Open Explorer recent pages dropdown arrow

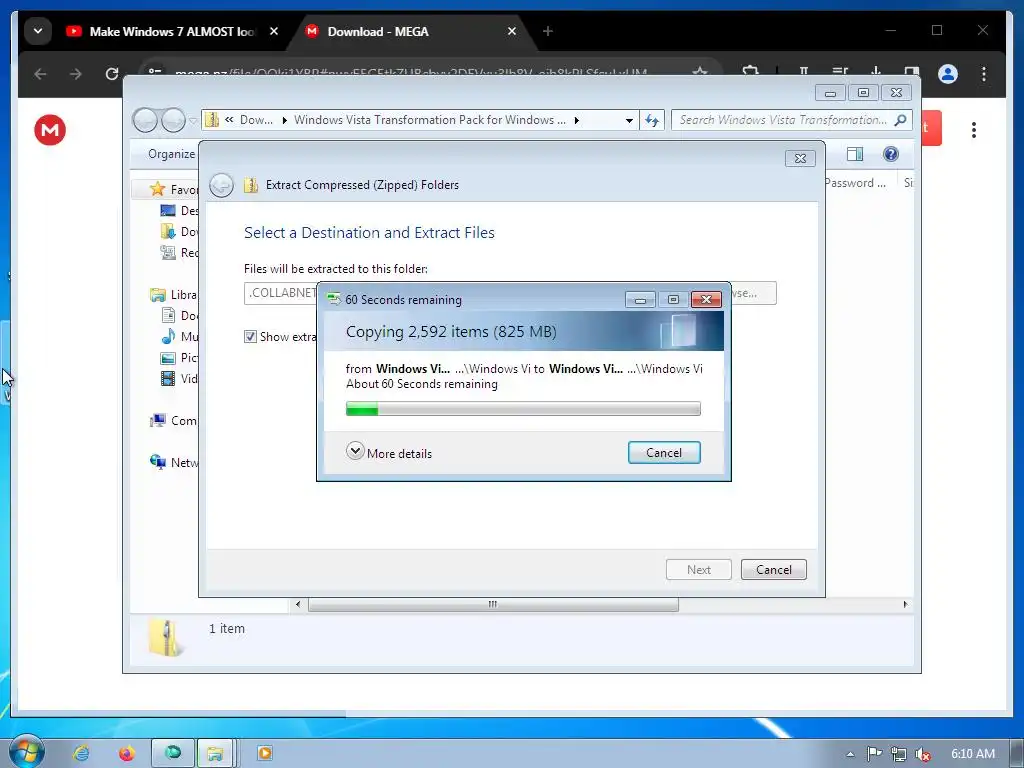point(193,121)
